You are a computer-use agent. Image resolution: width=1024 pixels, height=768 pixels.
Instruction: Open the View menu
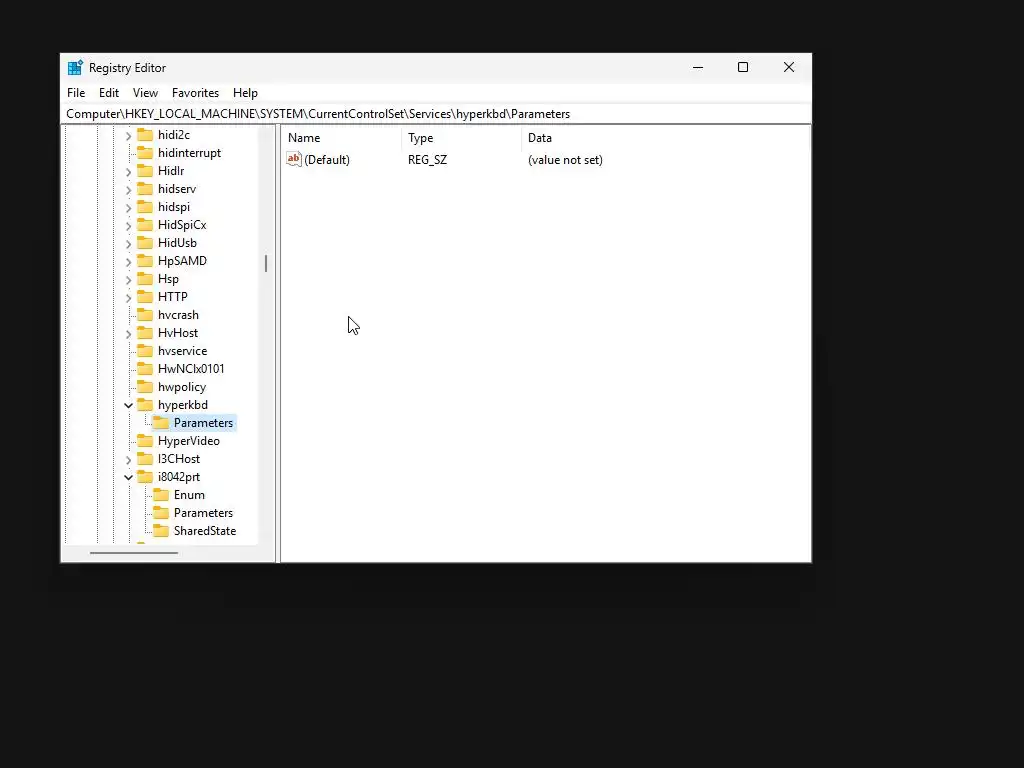(x=145, y=93)
